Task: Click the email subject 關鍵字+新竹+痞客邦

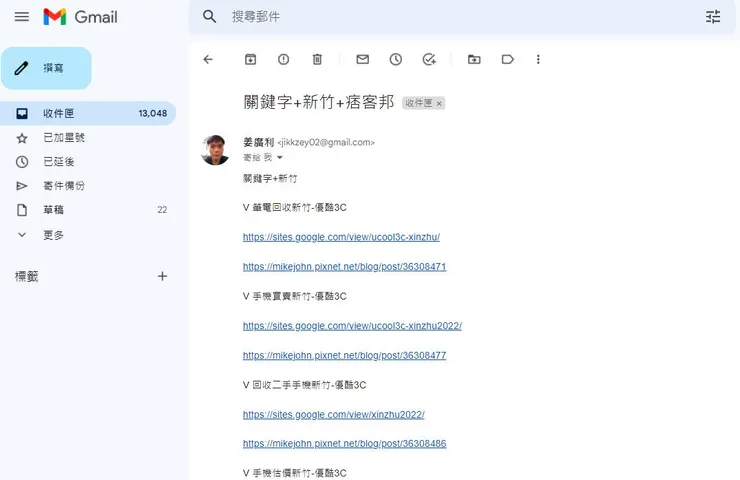Action: [x=319, y=102]
